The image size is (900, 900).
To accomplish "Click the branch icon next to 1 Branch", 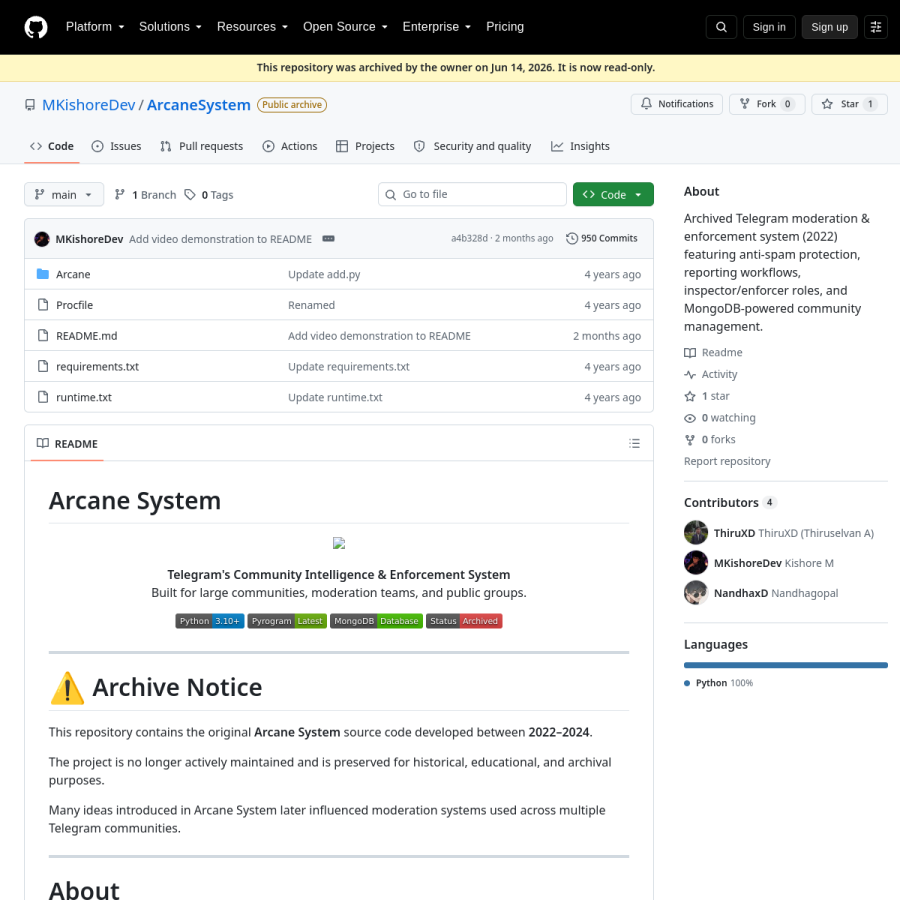I will (119, 195).
